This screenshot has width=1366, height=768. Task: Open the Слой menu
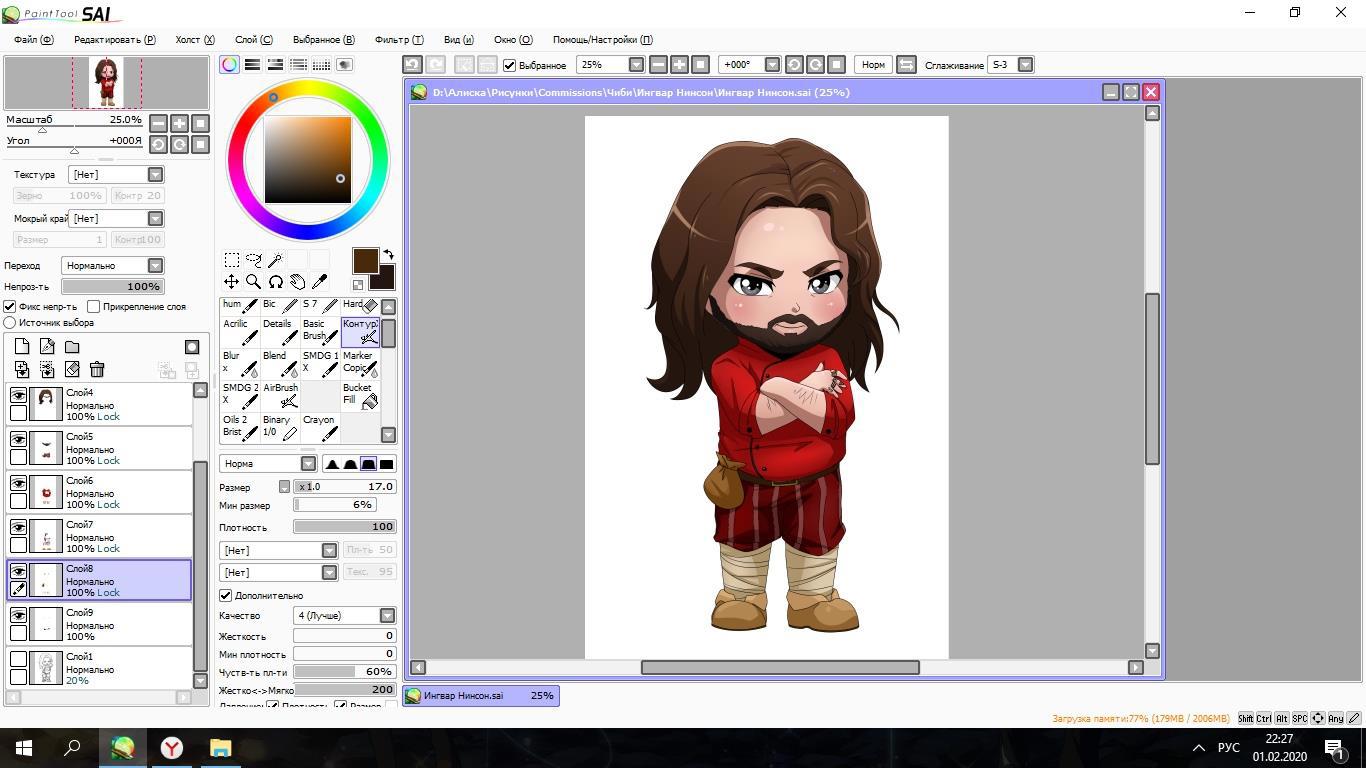tap(253, 40)
